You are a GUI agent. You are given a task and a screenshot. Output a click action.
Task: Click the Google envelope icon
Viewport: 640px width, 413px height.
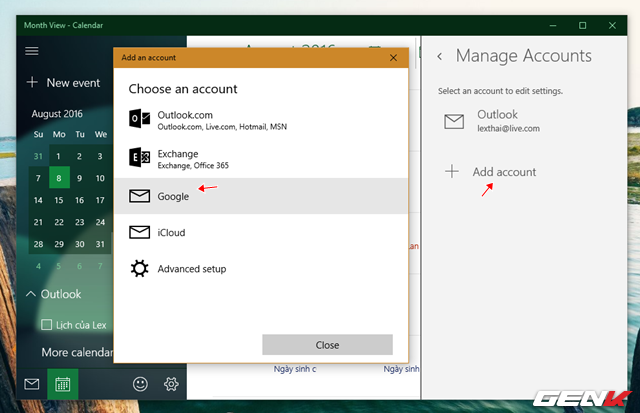pyautogui.click(x=139, y=196)
